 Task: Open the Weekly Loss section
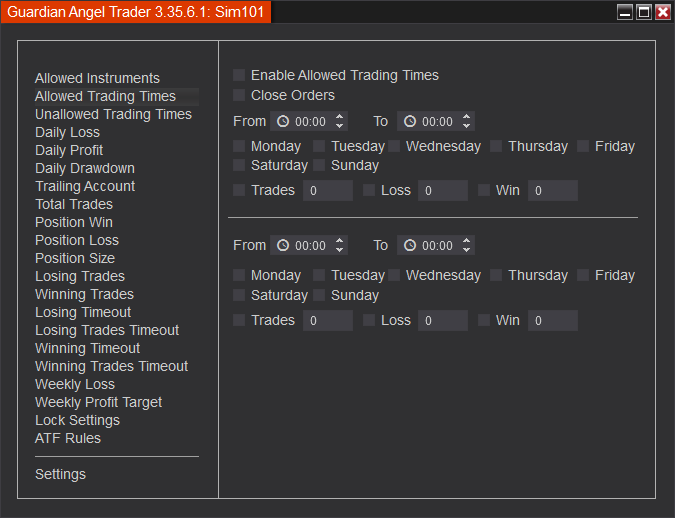pyautogui.click(x=75, y=384)
